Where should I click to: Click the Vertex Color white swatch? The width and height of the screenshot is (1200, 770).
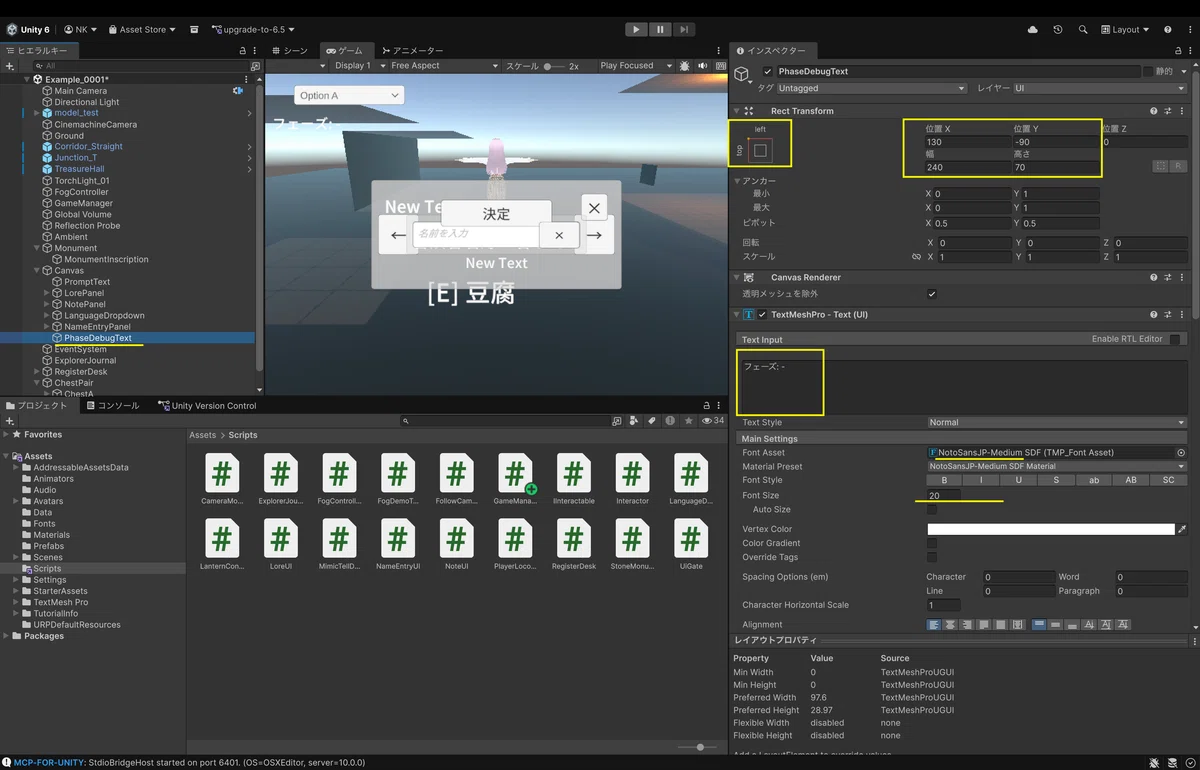pyautogui.click(x=1050, y=529)
